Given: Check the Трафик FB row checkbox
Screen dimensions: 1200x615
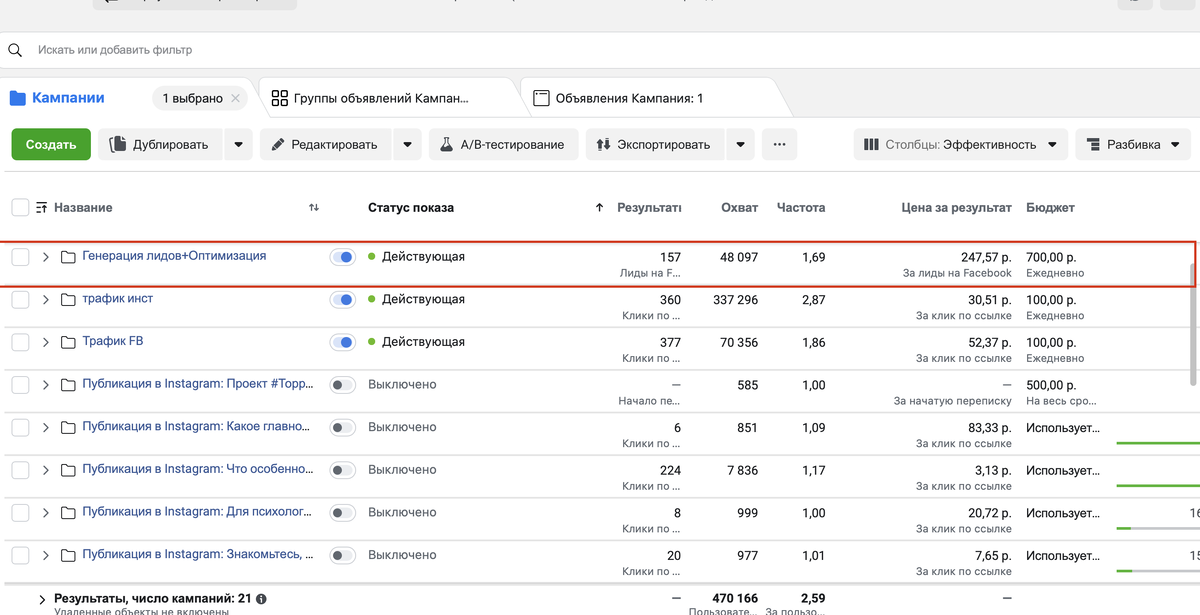Looking at the screenshot, I should [x=20, y=342].
